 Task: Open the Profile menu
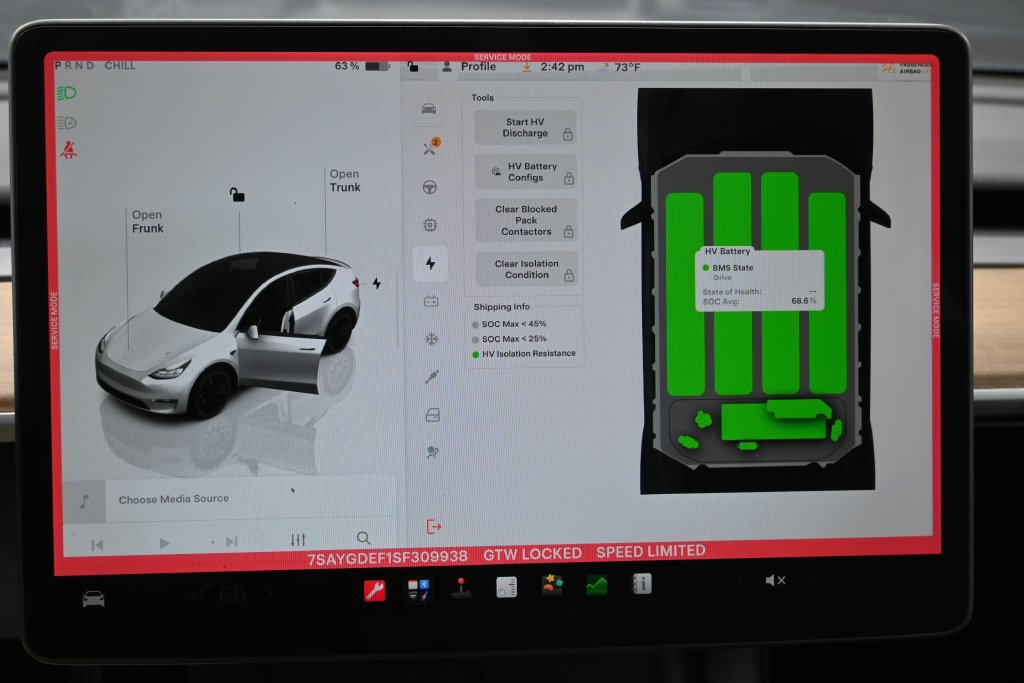[x=470, y=67]
